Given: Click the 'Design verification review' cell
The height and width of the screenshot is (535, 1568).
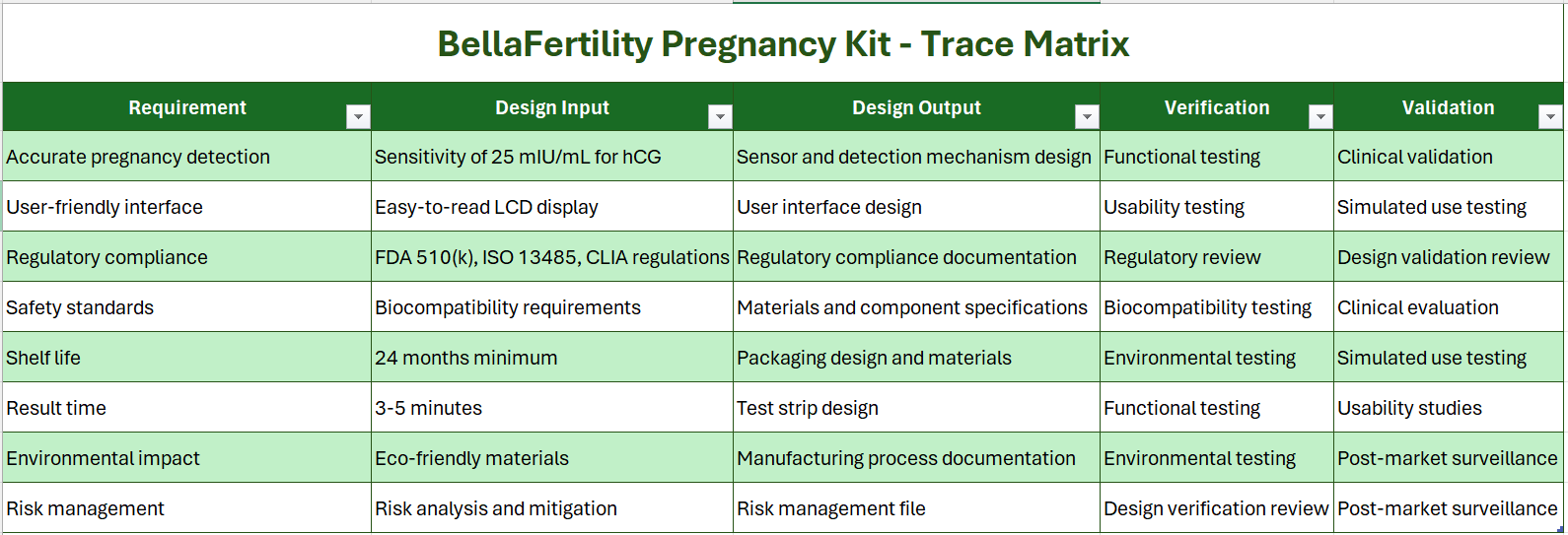Looking at the screenshot, I should [1215, 508].
